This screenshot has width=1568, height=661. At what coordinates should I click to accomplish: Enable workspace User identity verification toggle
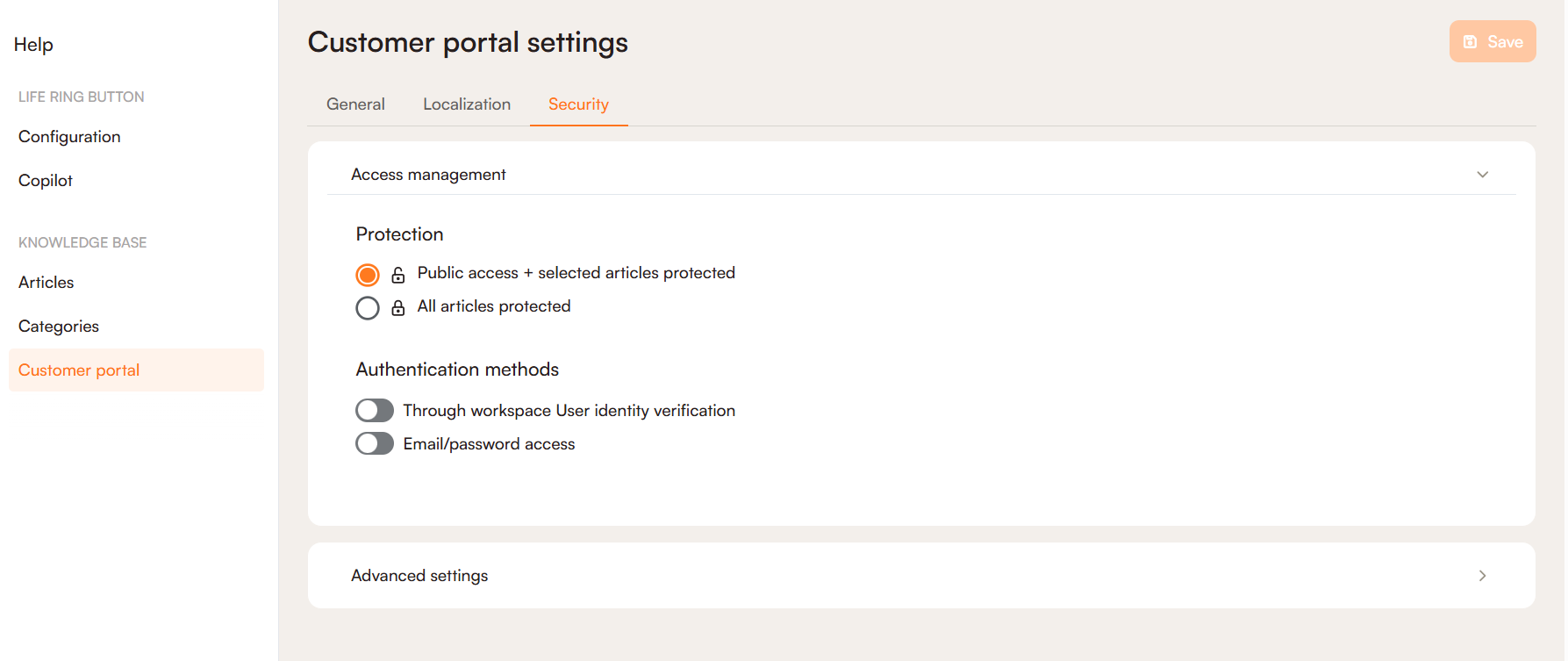[375, 411]
